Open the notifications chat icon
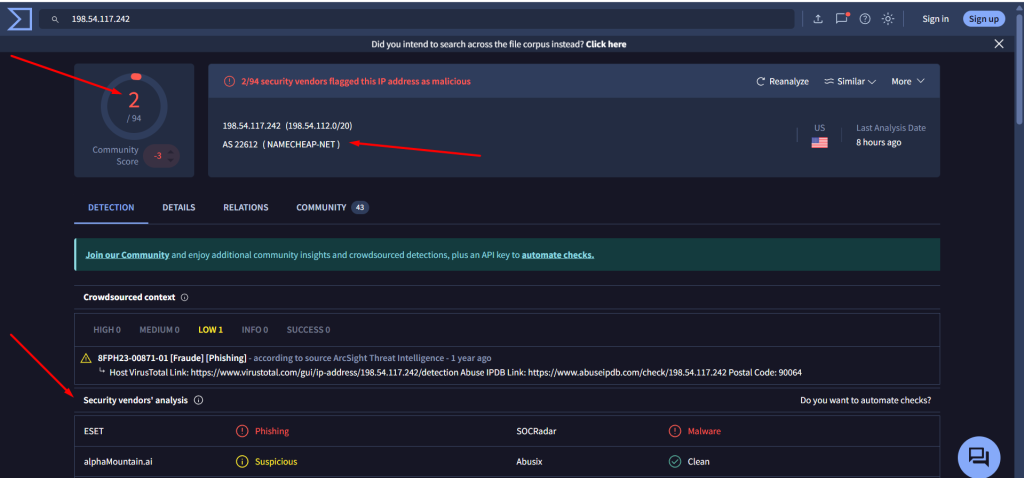This screenshot has width=1024, height=478. [842, 18]
